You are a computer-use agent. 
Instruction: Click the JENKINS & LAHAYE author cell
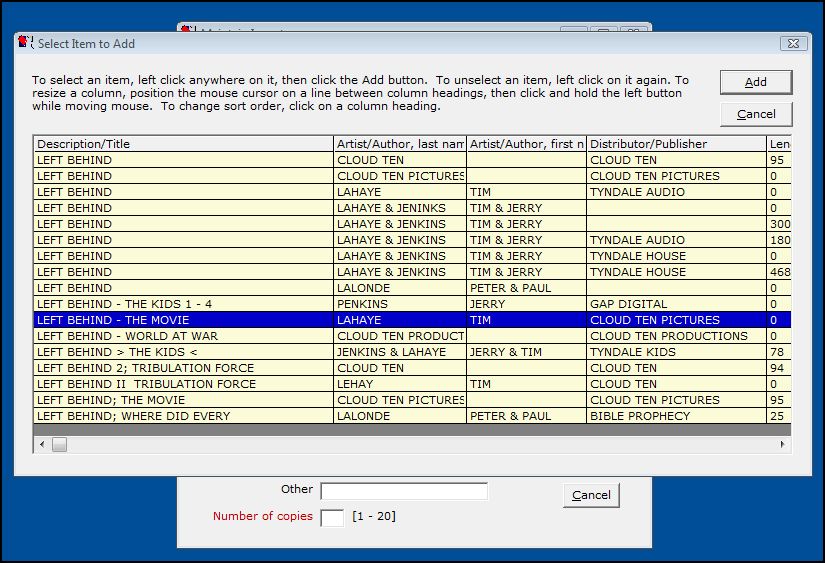point(400,352)
